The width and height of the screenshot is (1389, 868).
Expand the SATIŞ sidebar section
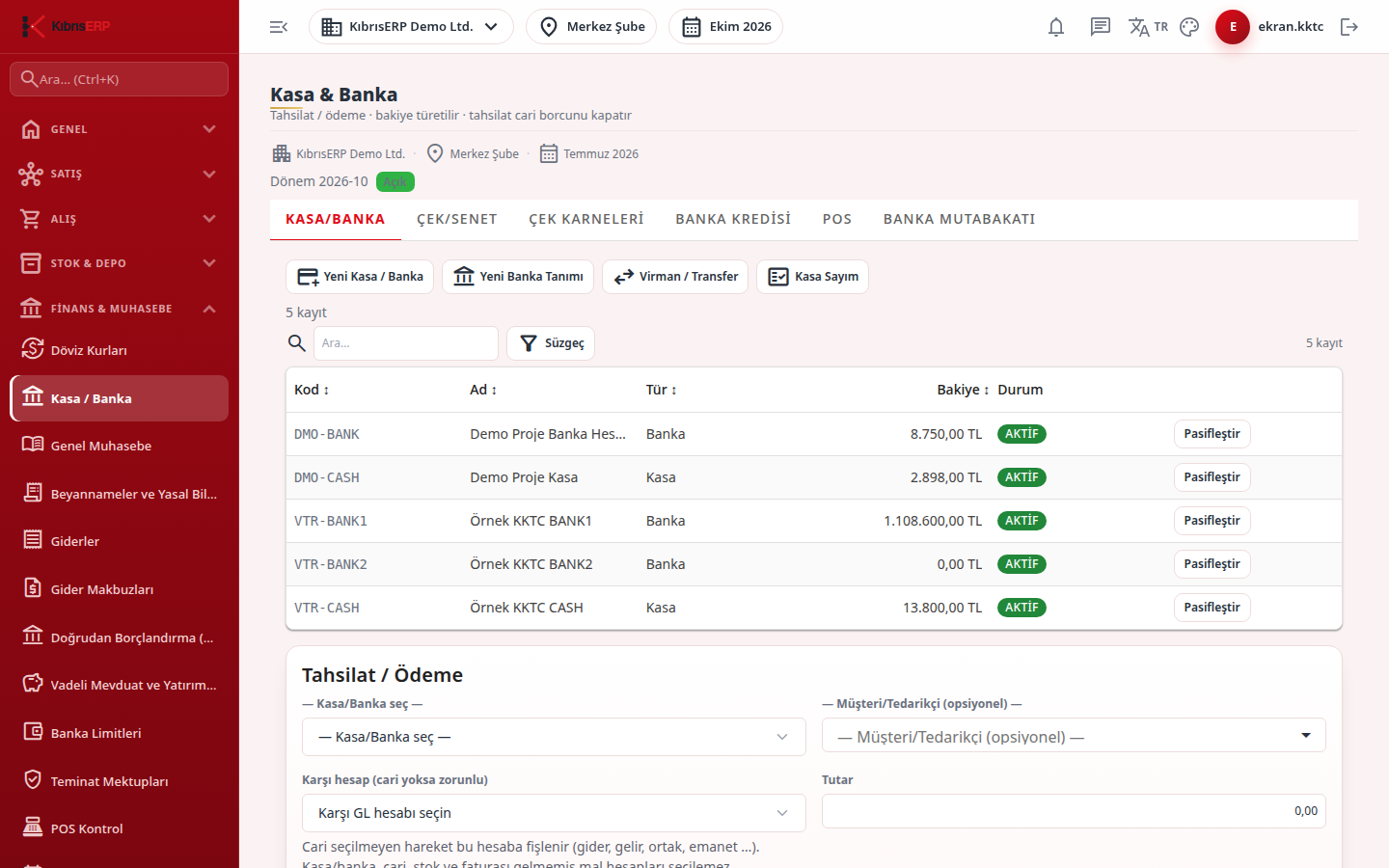(120, 174)
